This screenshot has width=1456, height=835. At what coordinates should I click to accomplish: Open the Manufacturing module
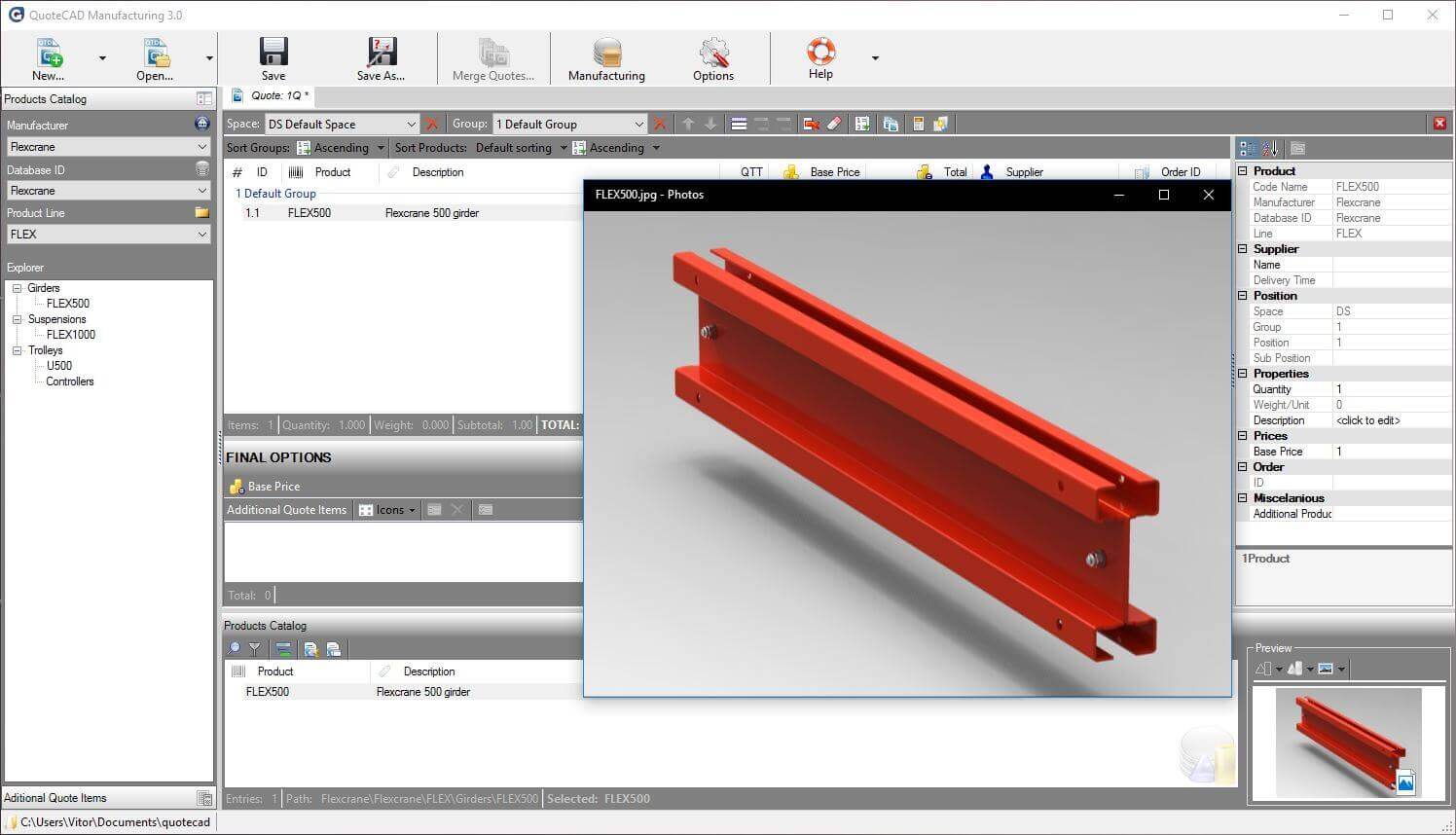tap(605, 56)
